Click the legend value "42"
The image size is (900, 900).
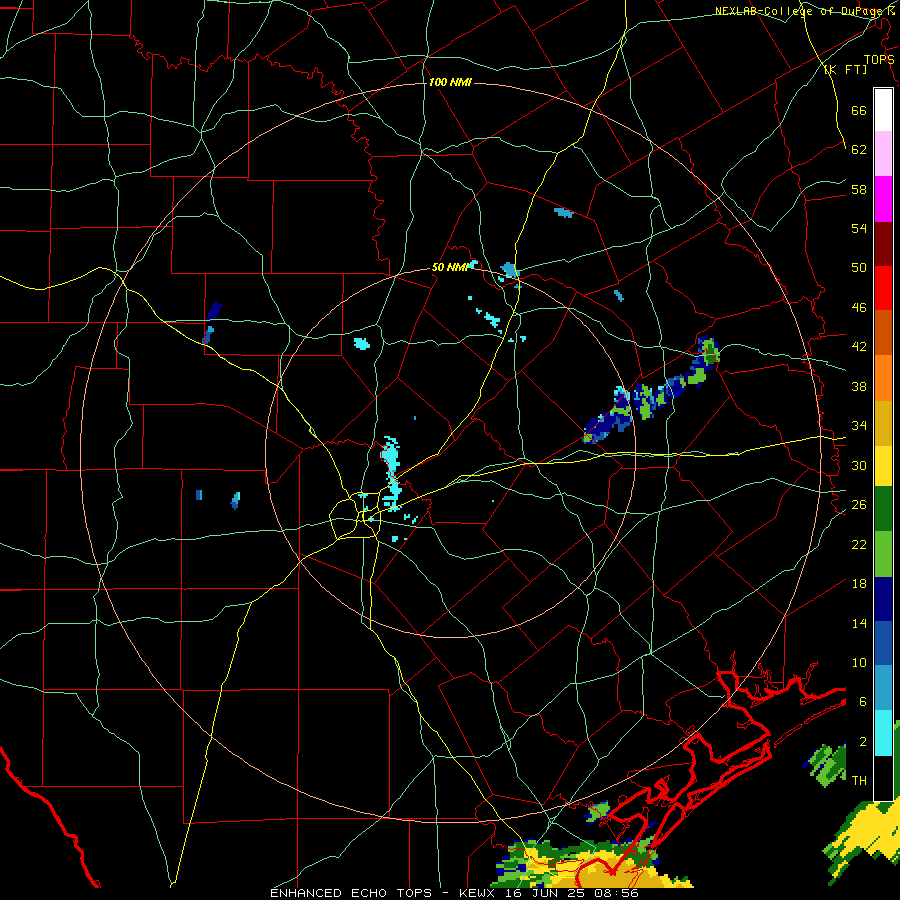(x=859, y=347)
